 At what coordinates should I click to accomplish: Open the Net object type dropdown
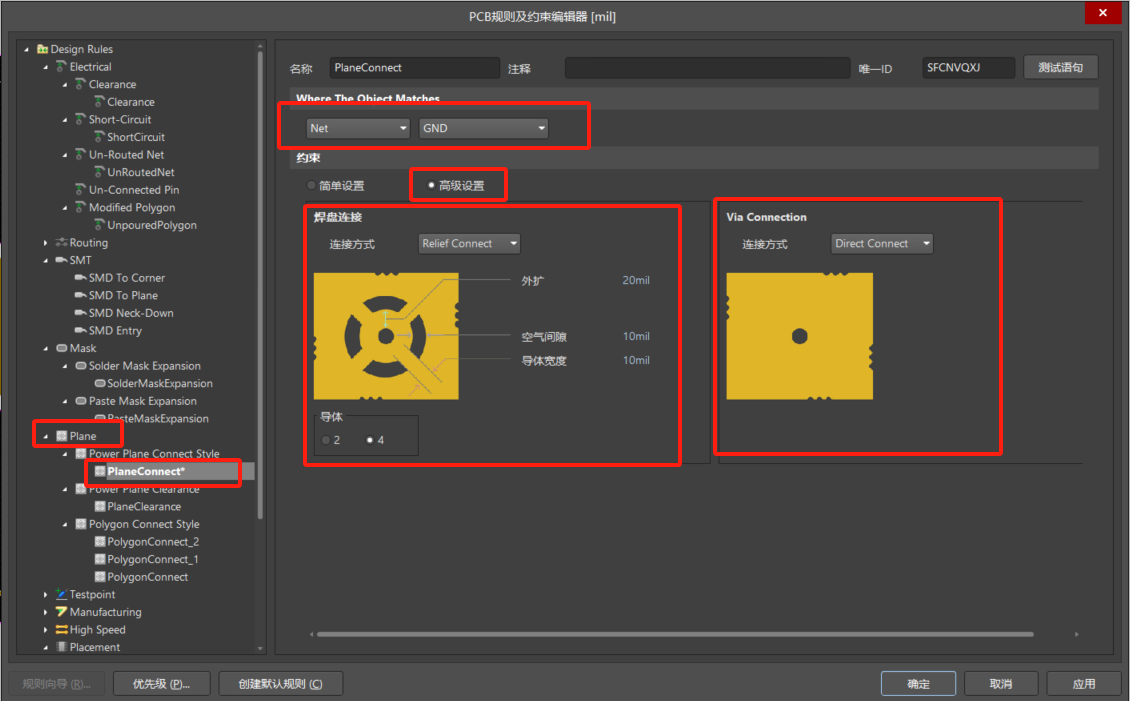pyautogui.click(x=358, y=128)
